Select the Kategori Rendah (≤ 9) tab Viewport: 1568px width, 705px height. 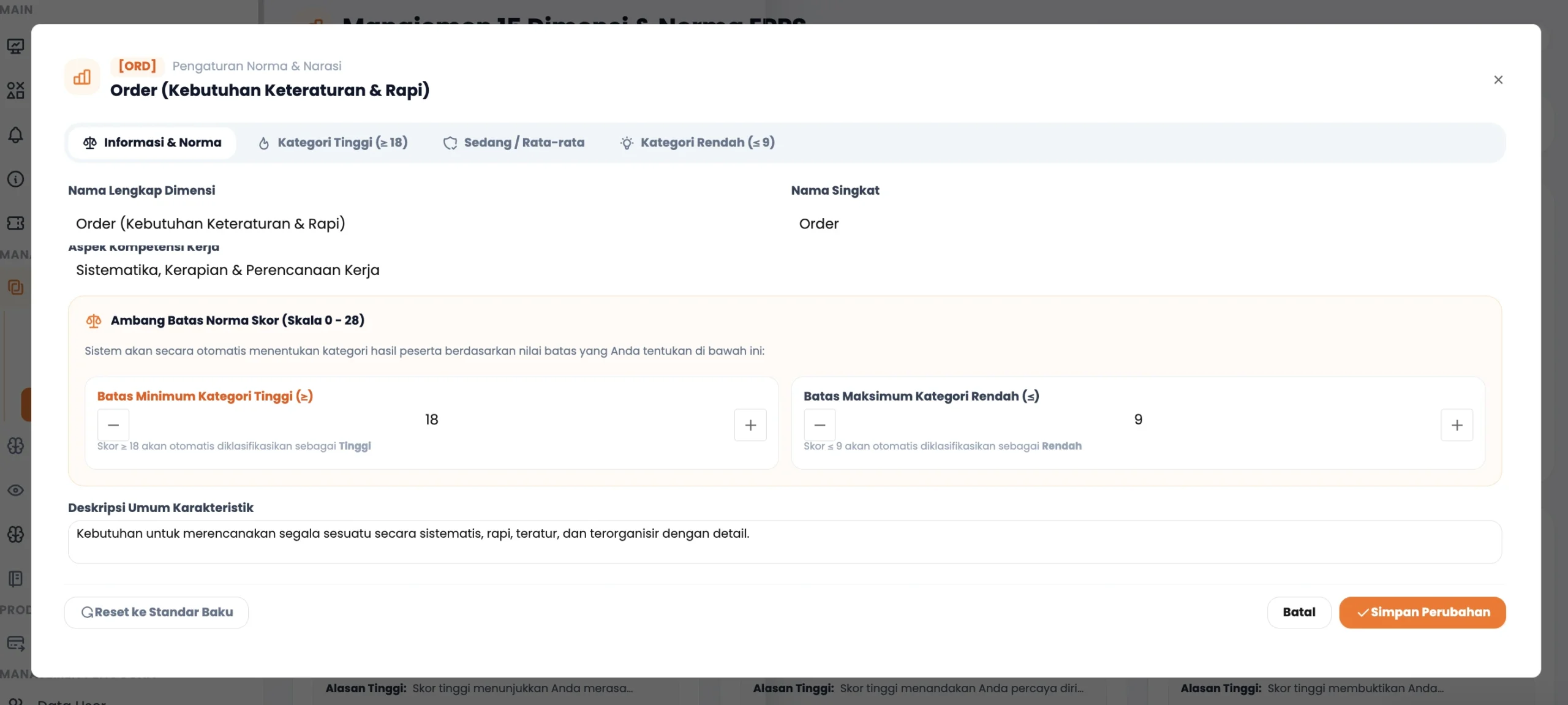click(x=697, y=143)
